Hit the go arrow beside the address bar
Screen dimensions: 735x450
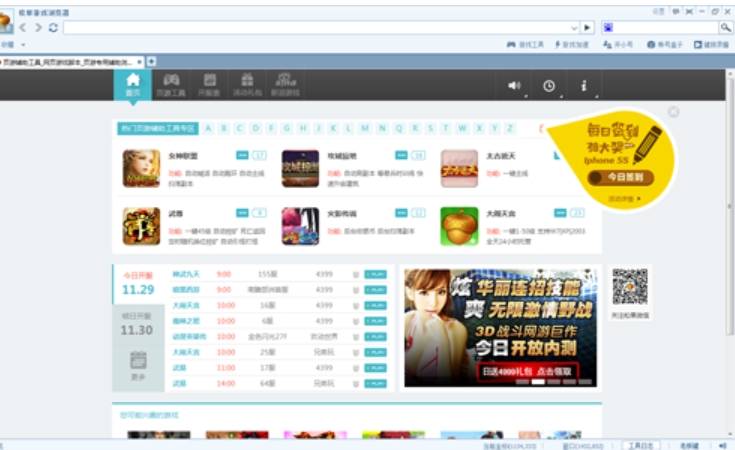(587, 28)
